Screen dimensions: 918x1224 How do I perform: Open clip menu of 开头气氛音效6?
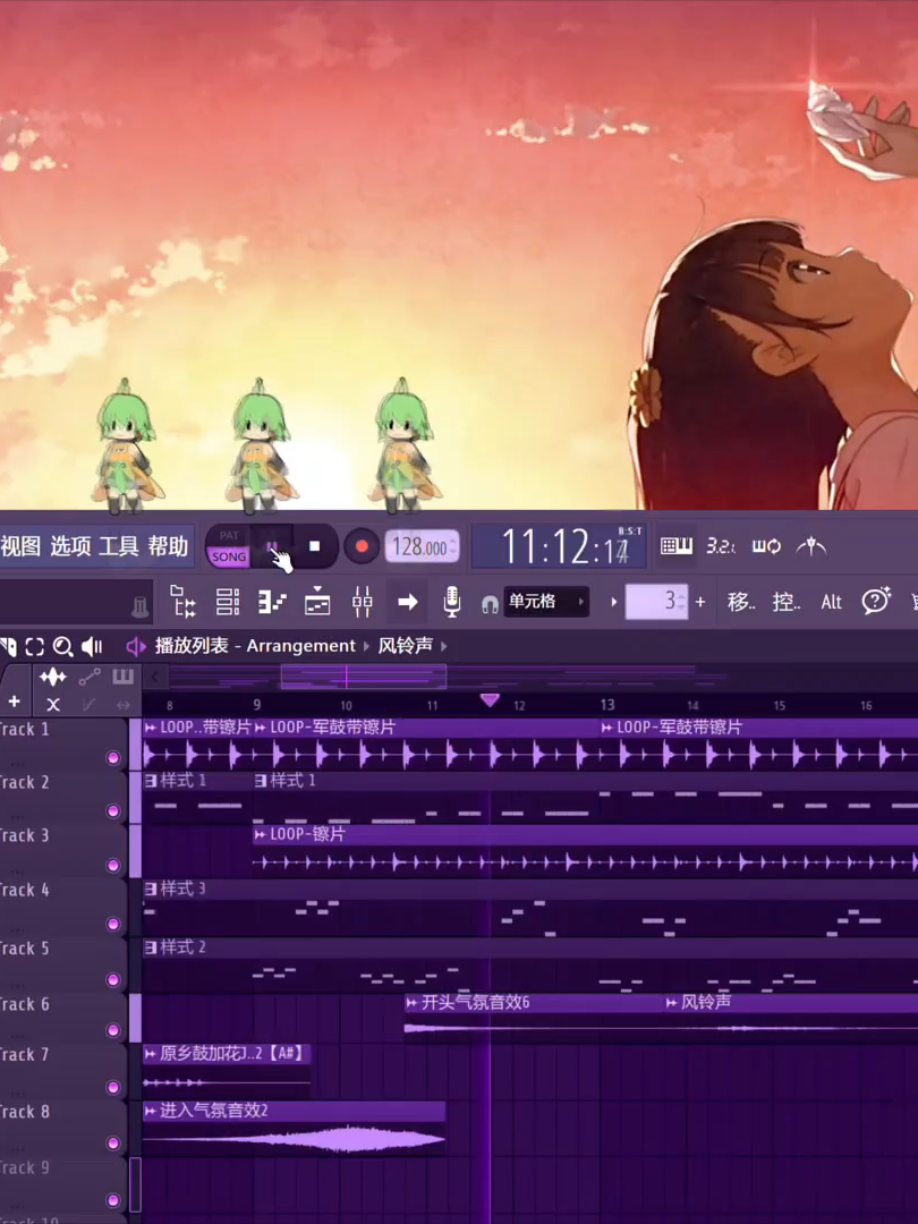tap(412, 1003)
